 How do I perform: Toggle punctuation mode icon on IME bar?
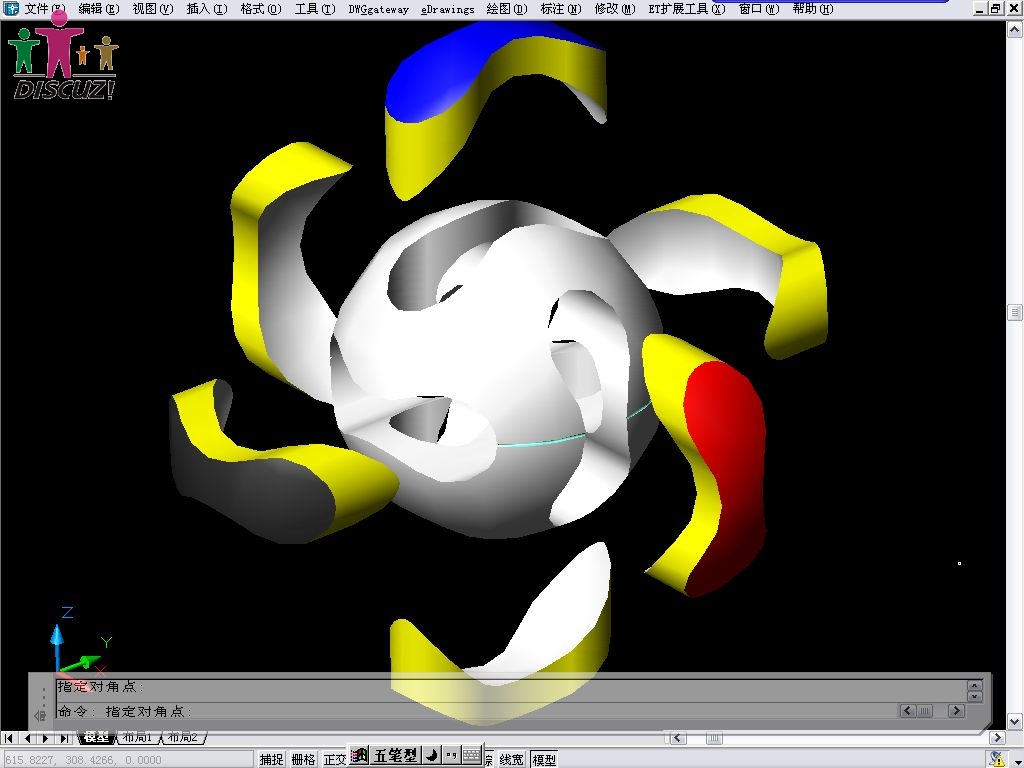(x=451, y=755)
